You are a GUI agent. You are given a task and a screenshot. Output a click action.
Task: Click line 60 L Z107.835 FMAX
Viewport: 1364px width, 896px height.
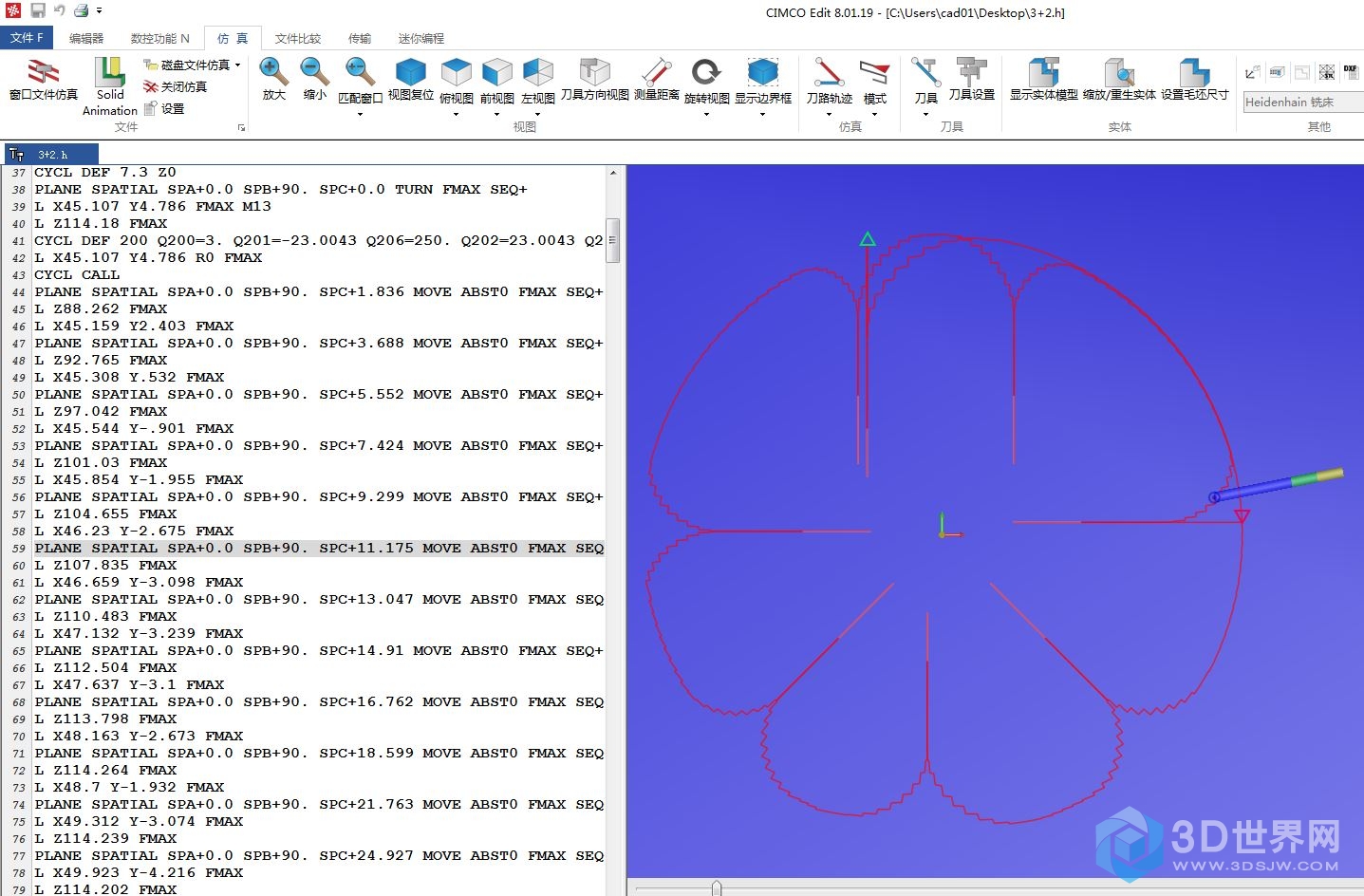(x=105, y=565)
